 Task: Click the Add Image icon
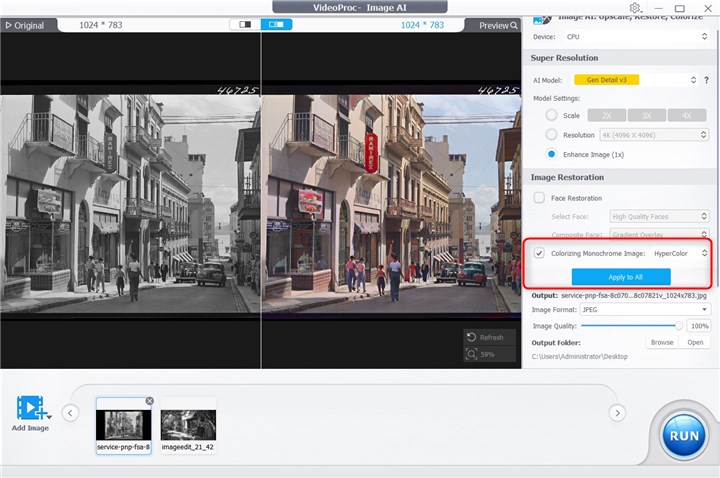point(31,409)
